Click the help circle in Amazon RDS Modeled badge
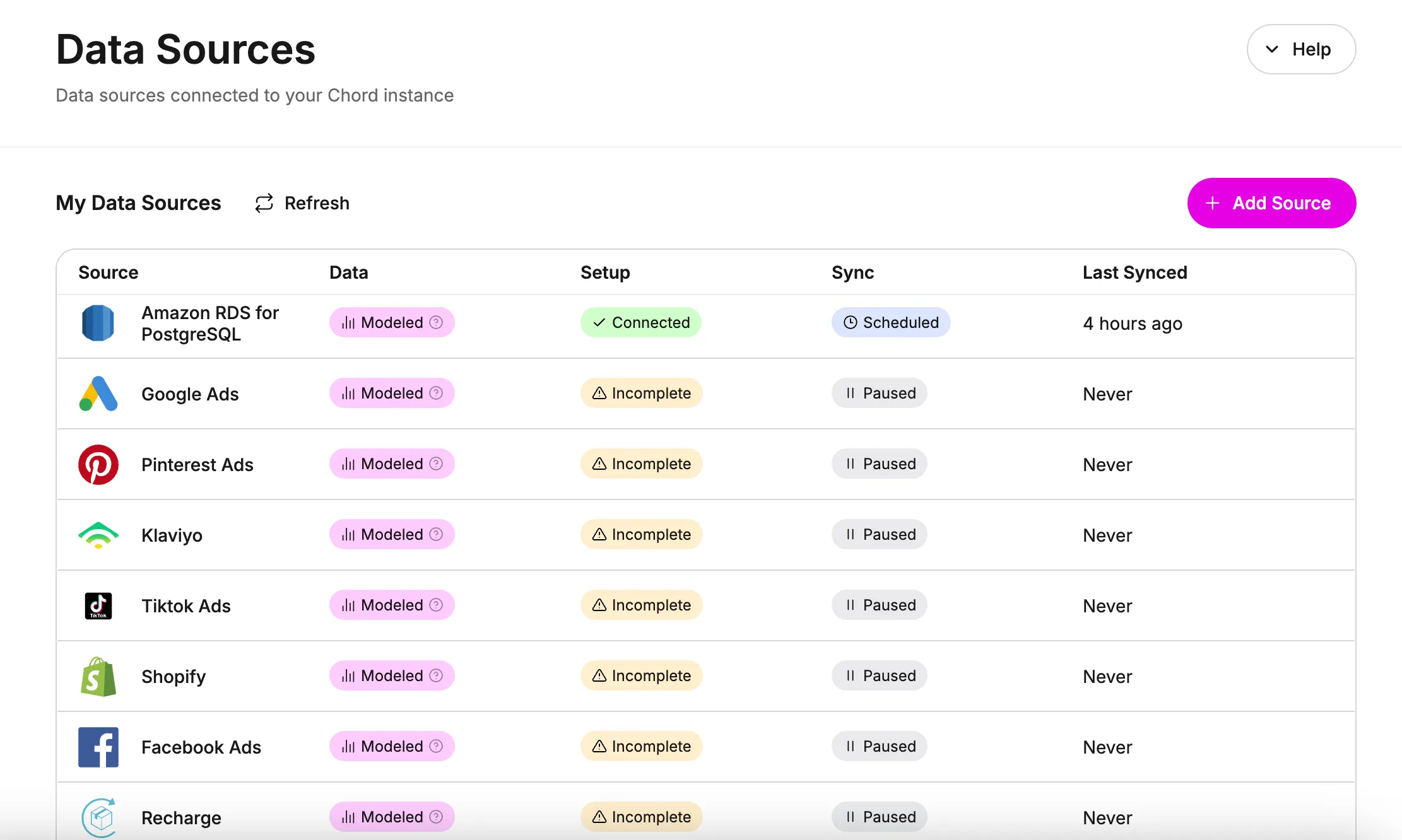Viewport: 1402px width, 840px height. click(436, 322)
